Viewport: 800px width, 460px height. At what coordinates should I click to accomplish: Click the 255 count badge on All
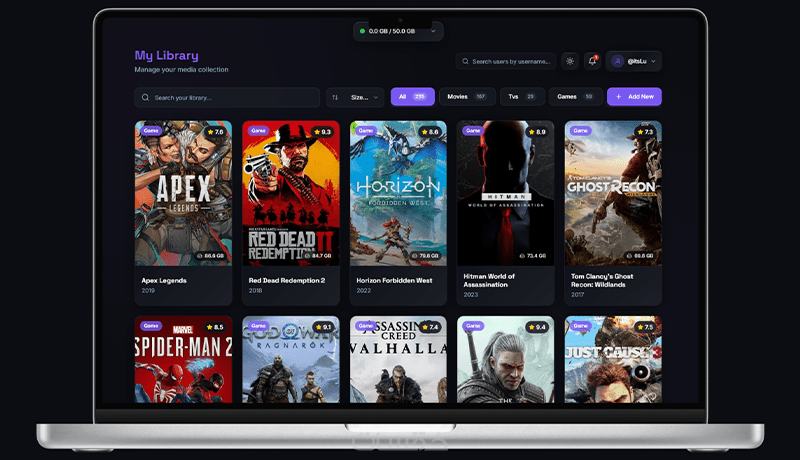pos(419,96)
